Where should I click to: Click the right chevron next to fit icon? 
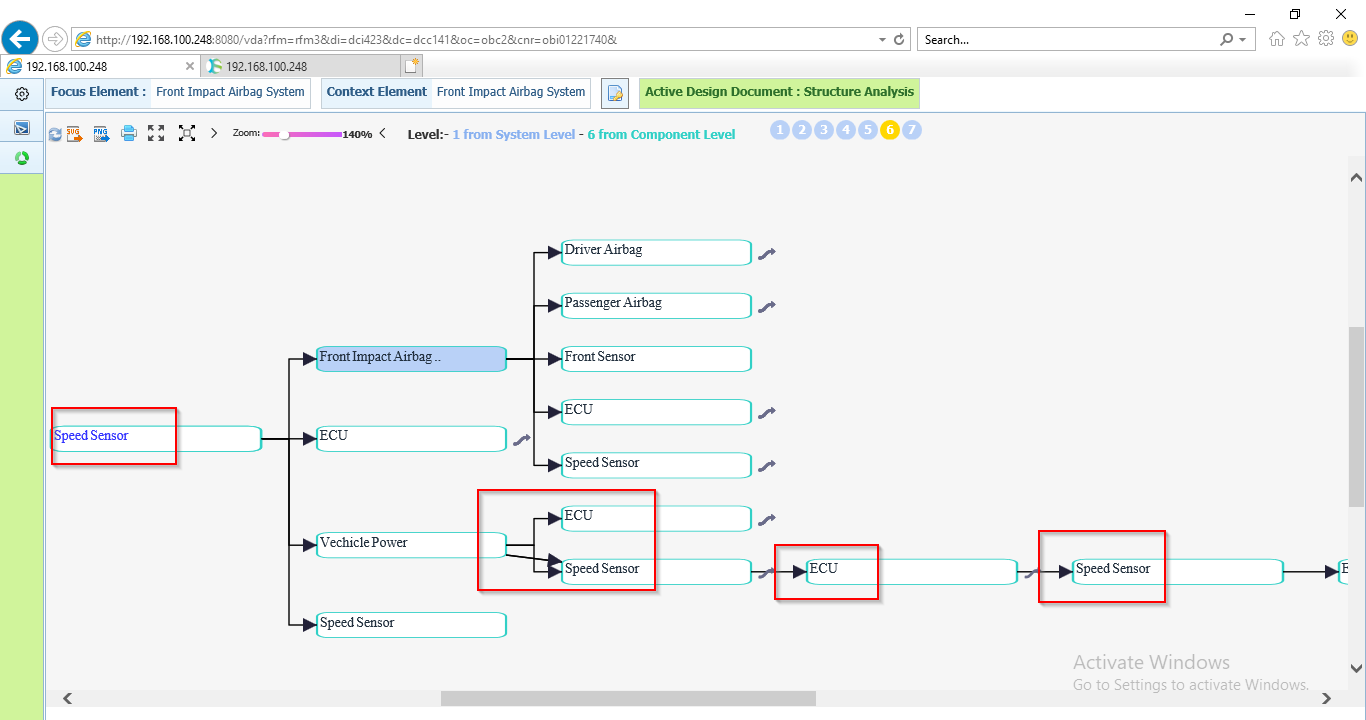coord(214,133)
